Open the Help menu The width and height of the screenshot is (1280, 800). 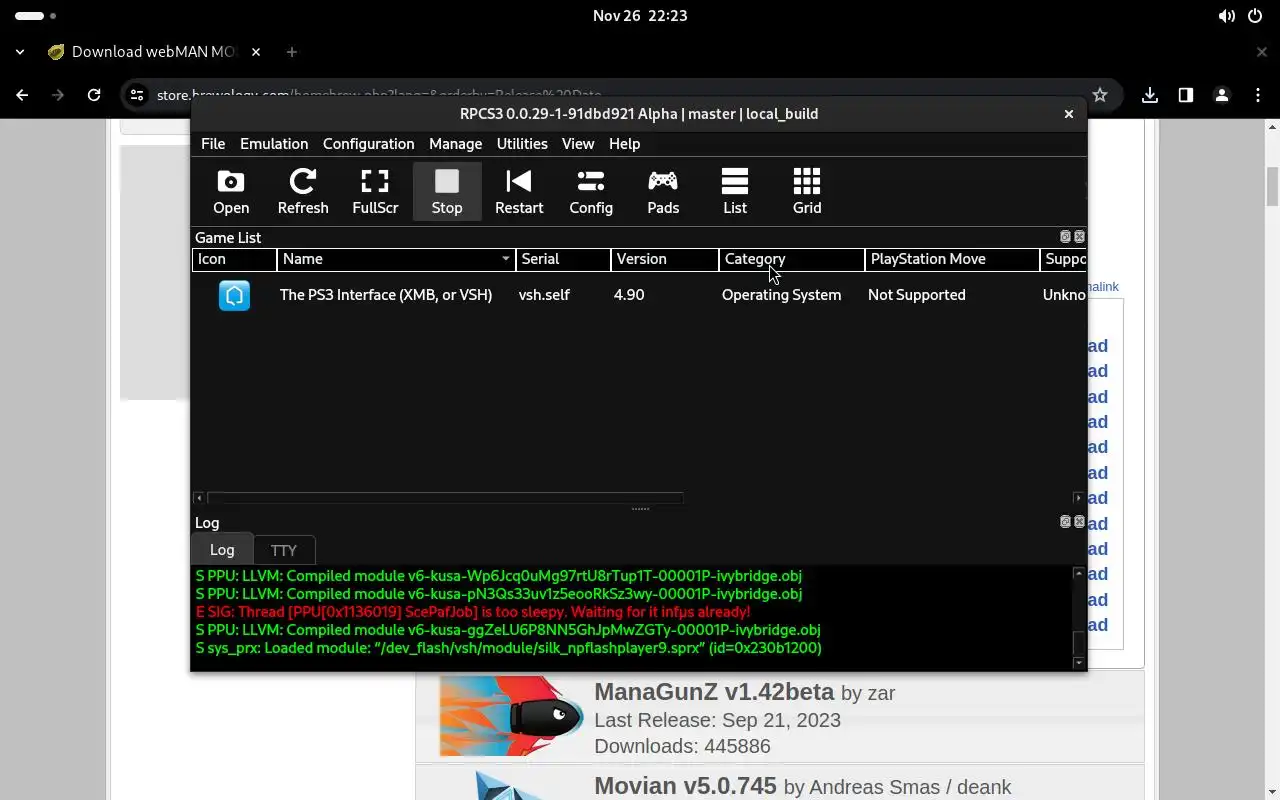tap(624, 144)
